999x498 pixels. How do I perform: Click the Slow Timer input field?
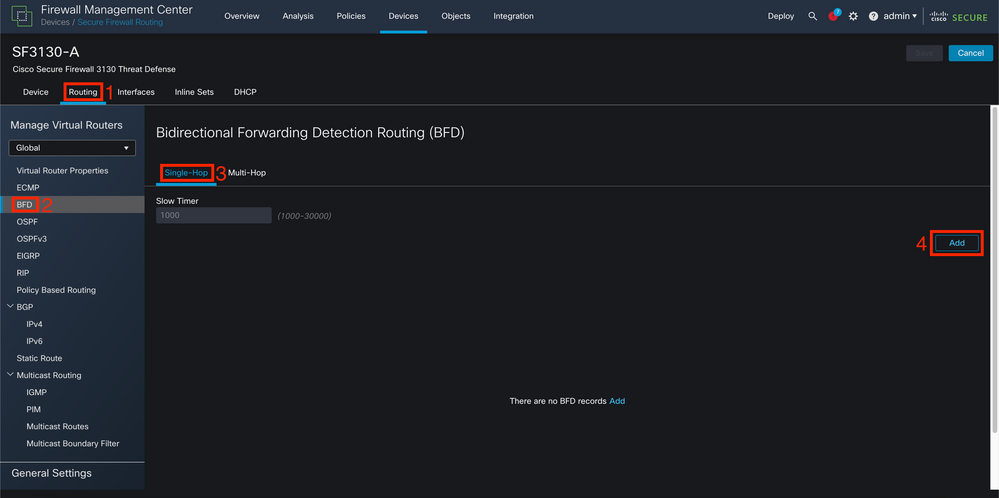click(214, 216)
